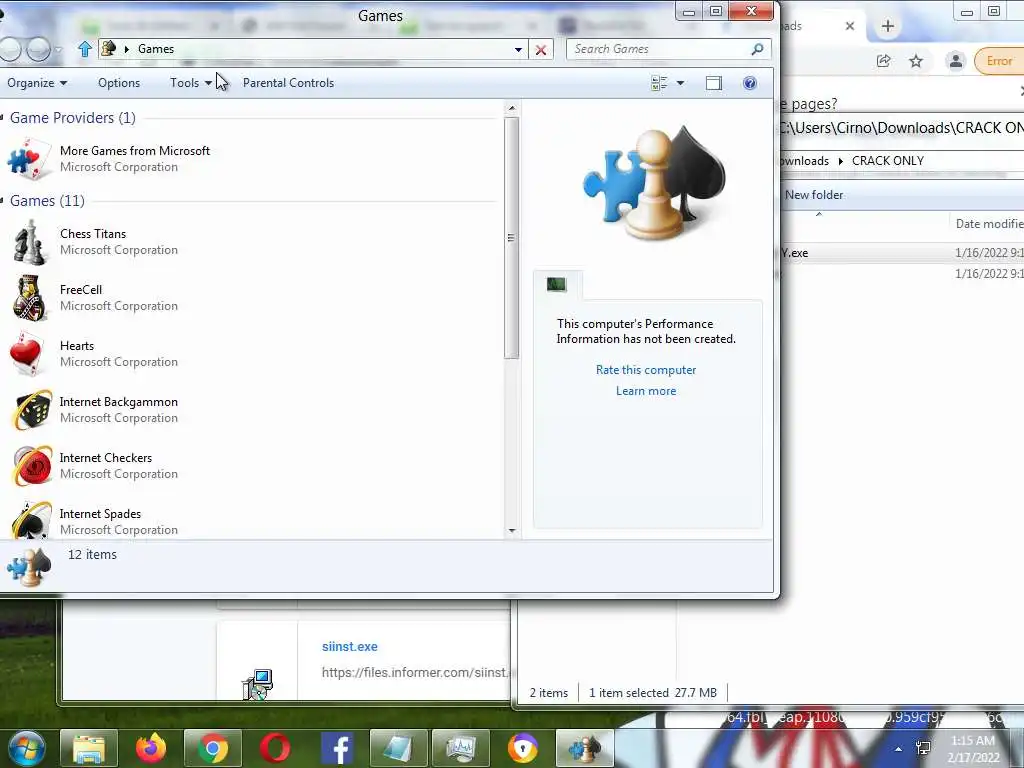This screenshot has height=768, width=1024.
Task: Click the Options toolbar item
Action: tap(119, 83)
